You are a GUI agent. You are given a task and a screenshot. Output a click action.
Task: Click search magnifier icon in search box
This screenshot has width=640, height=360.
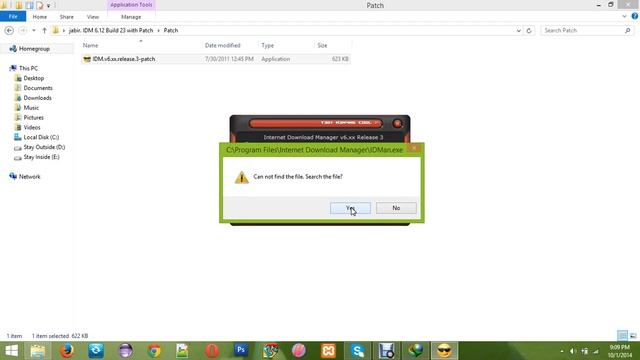[x=628, y=31]
